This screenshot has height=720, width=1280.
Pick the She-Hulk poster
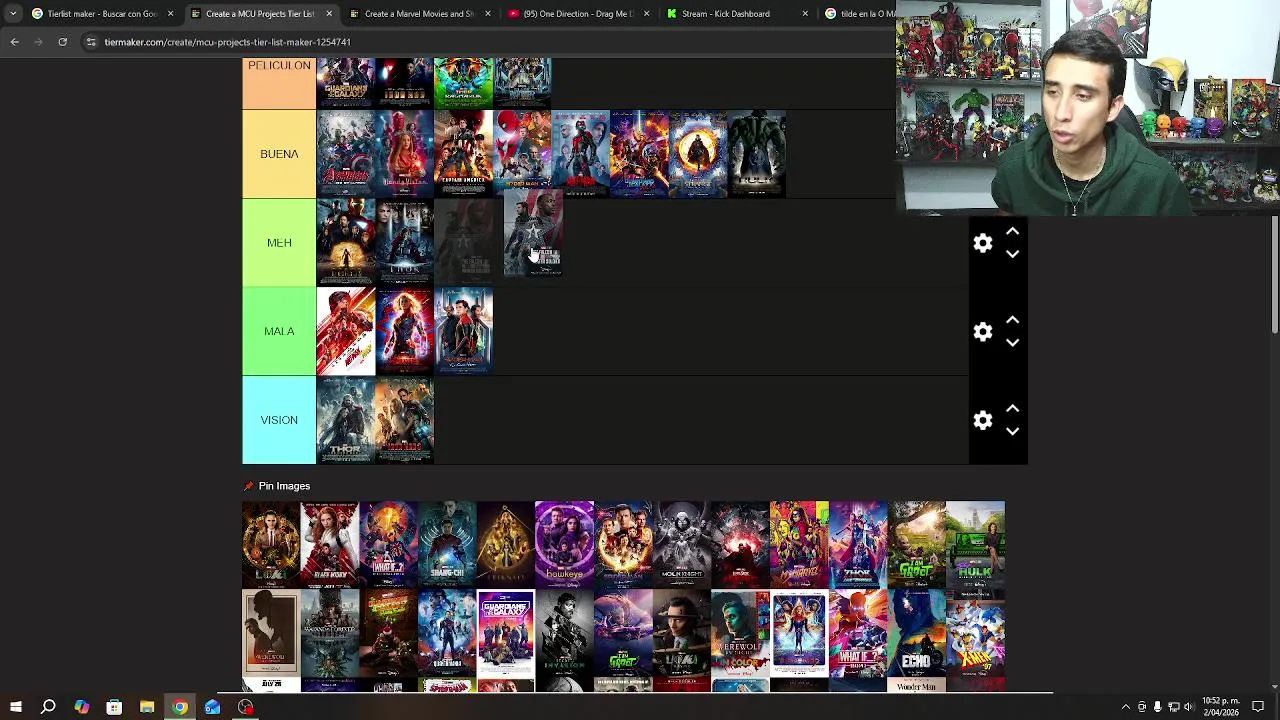pos(975,544)
